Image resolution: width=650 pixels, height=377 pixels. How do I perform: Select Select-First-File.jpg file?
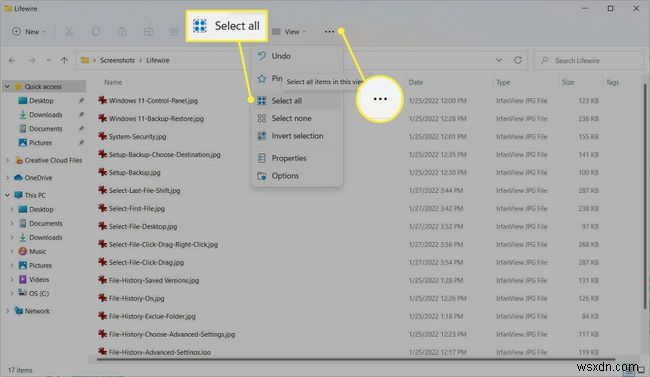(x=137, y=208)
